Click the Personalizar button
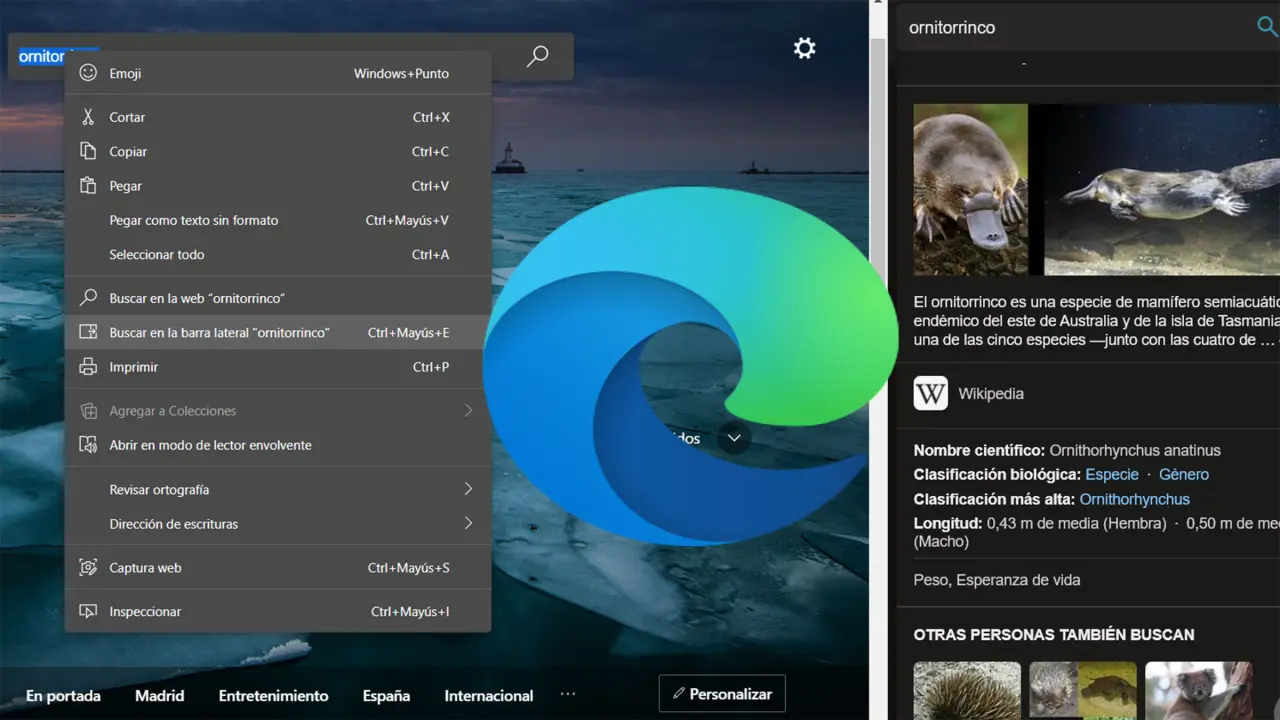The image size is (1280, 720). 722,694
